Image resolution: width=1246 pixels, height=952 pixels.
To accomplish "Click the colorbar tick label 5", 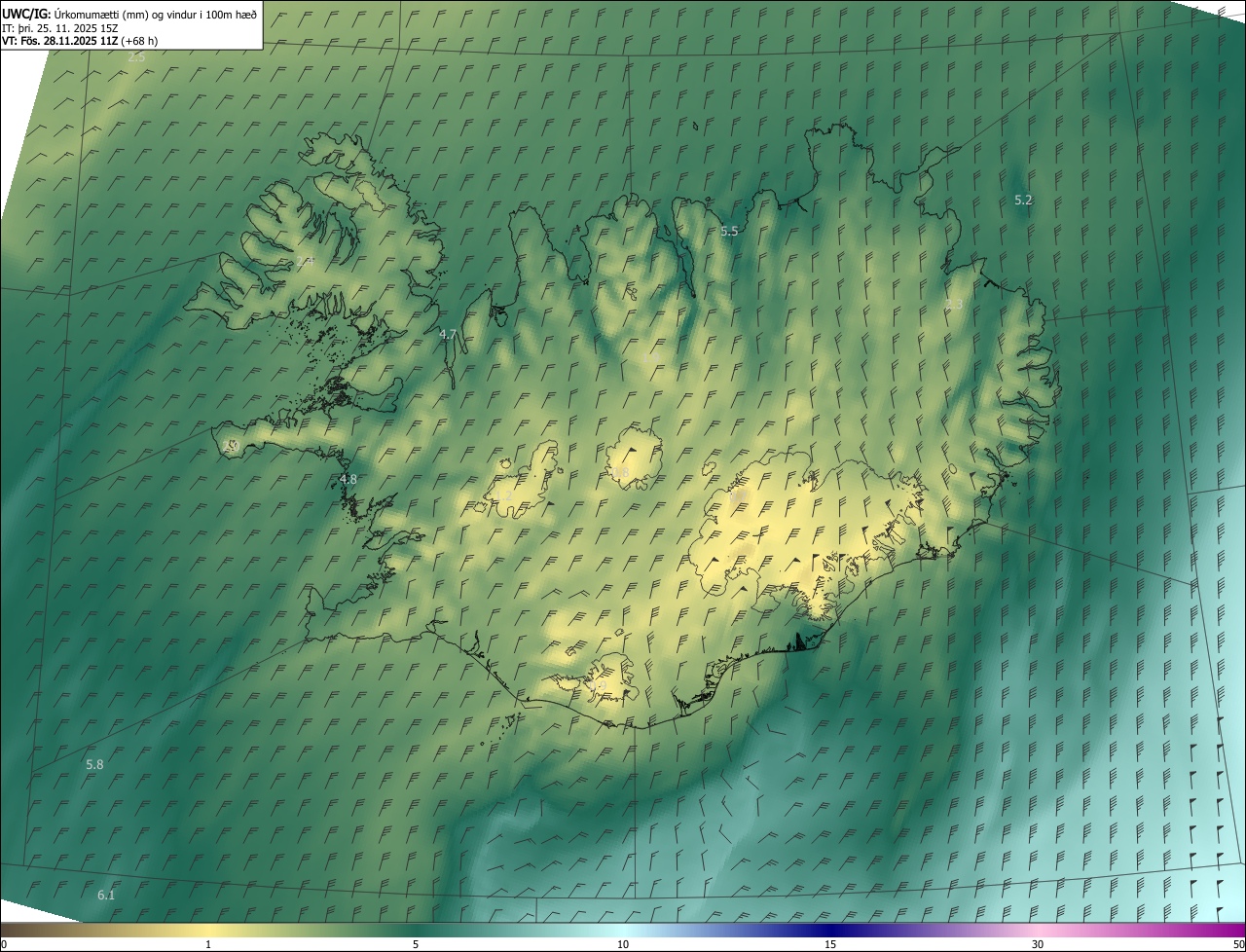I will tap(416, 944).
